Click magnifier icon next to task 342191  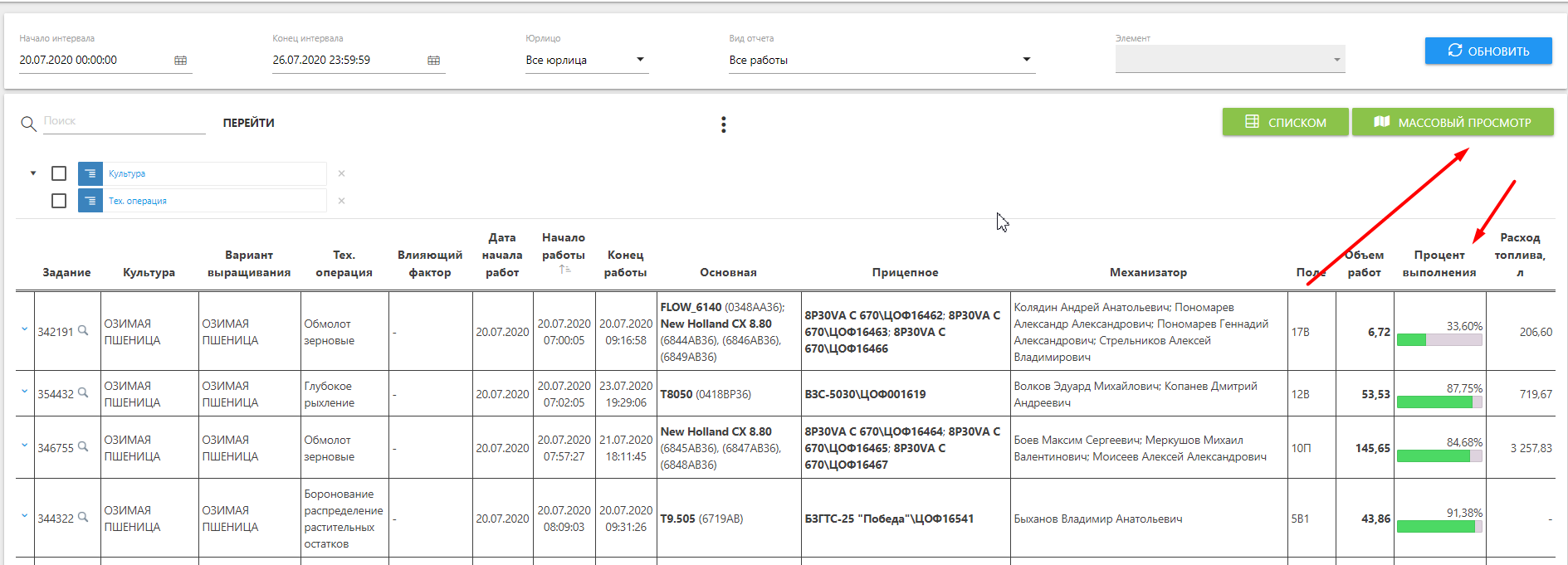point(83,331)
